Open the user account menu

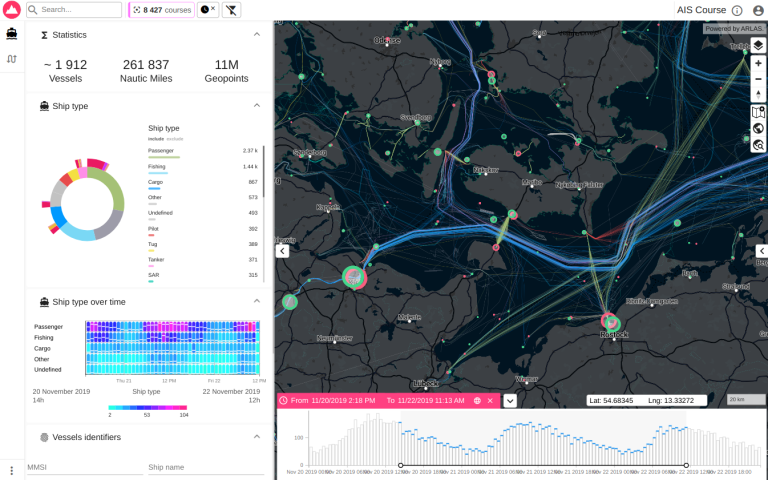758,10
